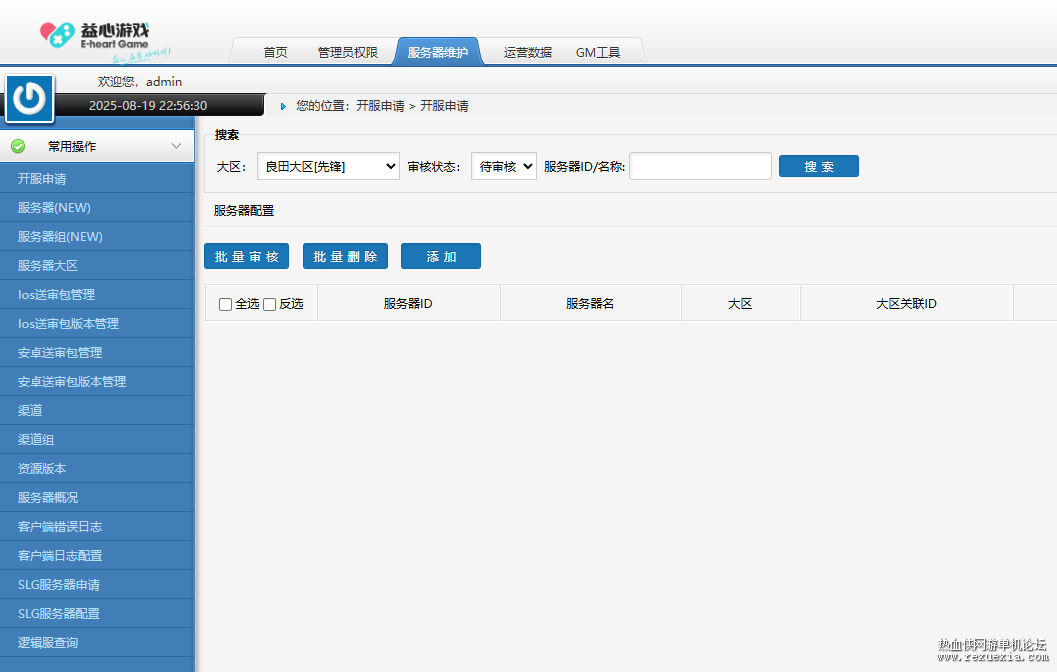The height and width of the screenshot is (672, 1057).
Task: Click the green check icon beside 常用操作
Action: click(18, 146)
